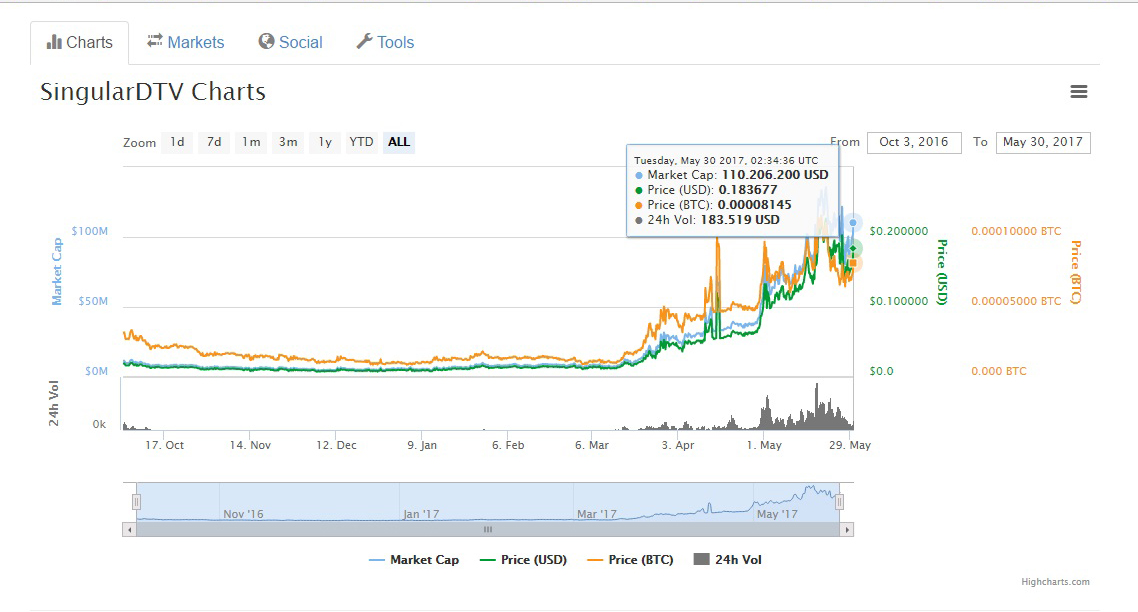Click the 17. Oct date axis label
This screenshot has height=612, width=1138.
click(x=164, y=445)
